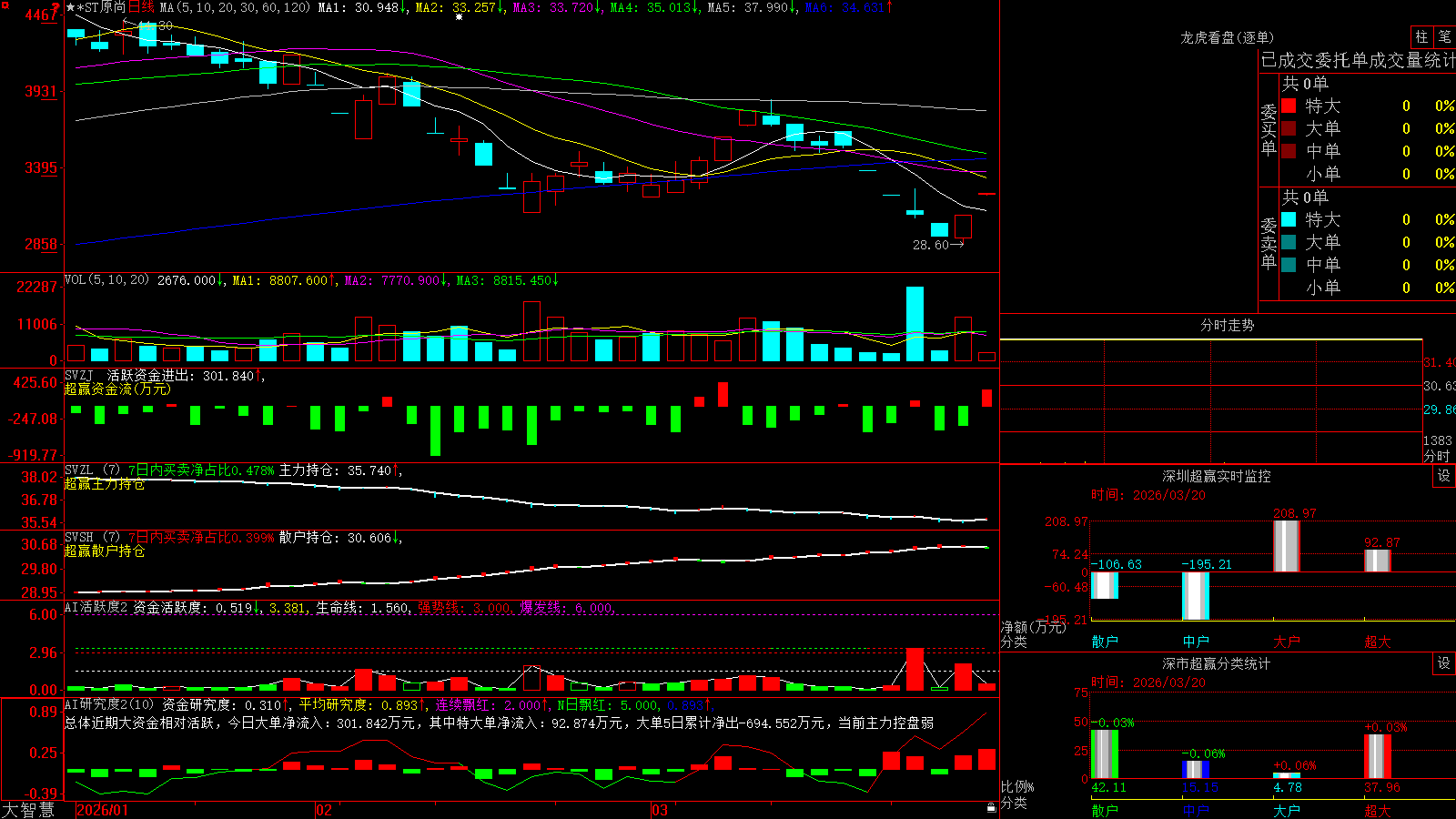Click the 散户 ratio bar showing 42.11
This screenshot has width=1456, height=819.
1105,754
